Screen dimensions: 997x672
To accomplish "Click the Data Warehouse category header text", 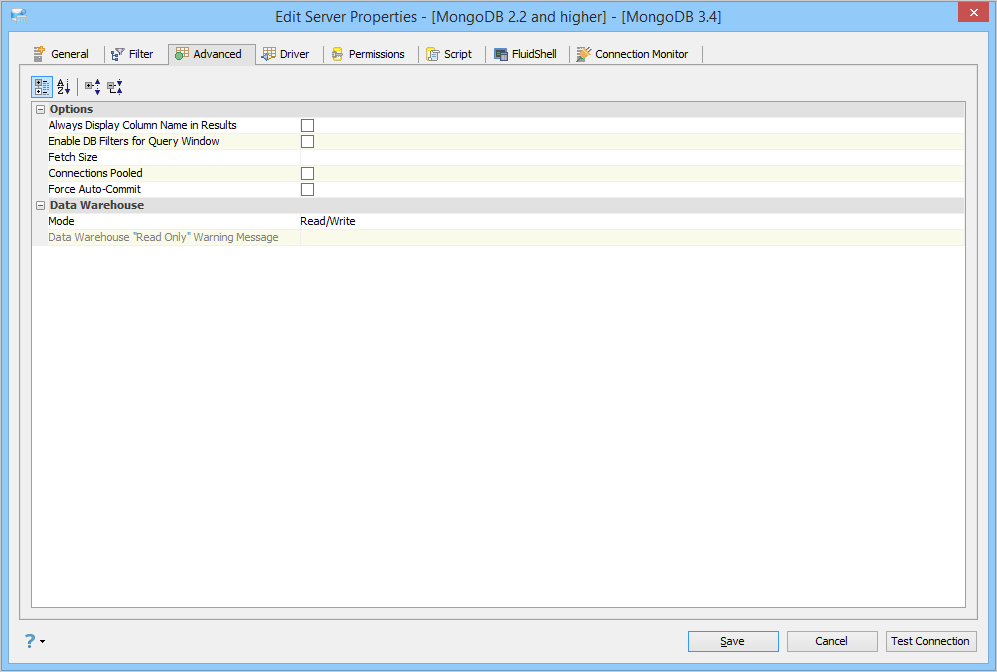I will point(97,205).
